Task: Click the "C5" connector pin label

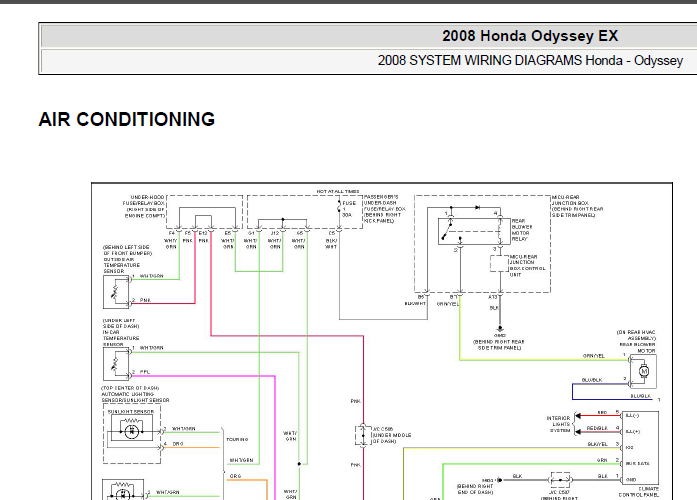Action: (332, 233)
